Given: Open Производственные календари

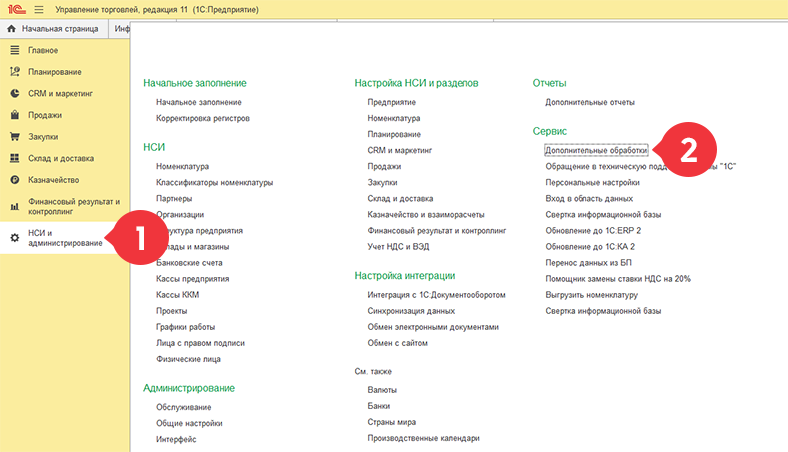Looking at the screenshot, I should (423, 438).
